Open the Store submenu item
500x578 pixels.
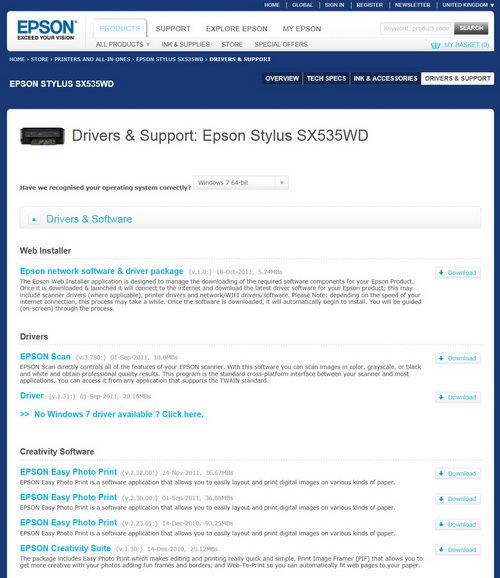tap(232, 44)
